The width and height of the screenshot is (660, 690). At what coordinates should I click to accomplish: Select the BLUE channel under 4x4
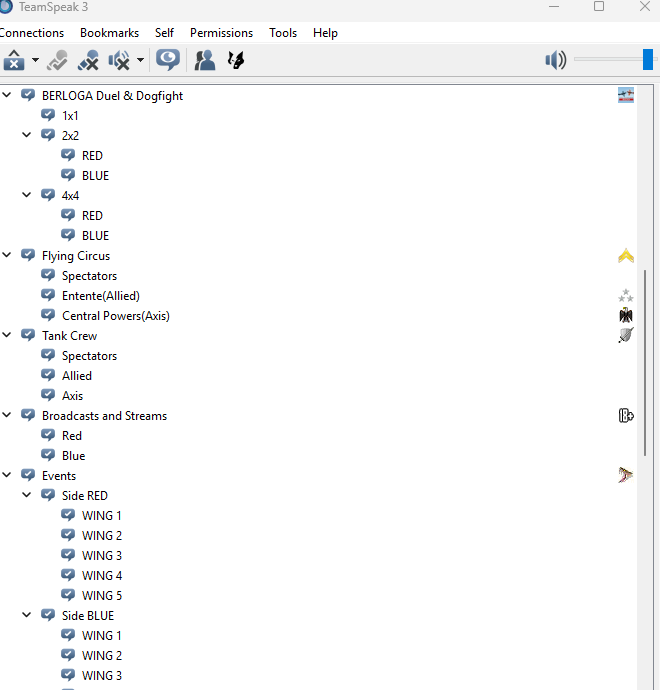click(95, 236)
